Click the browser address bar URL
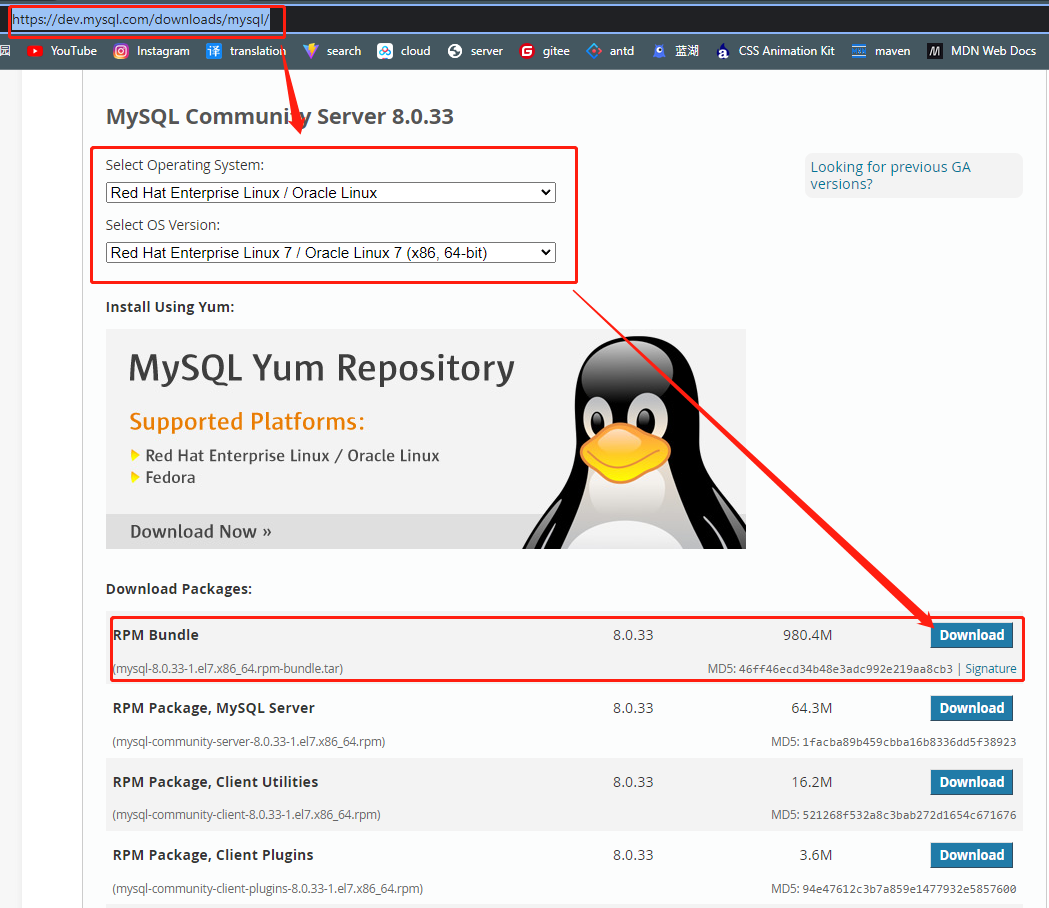1049x908 pixels. click(x=141, y=19)
